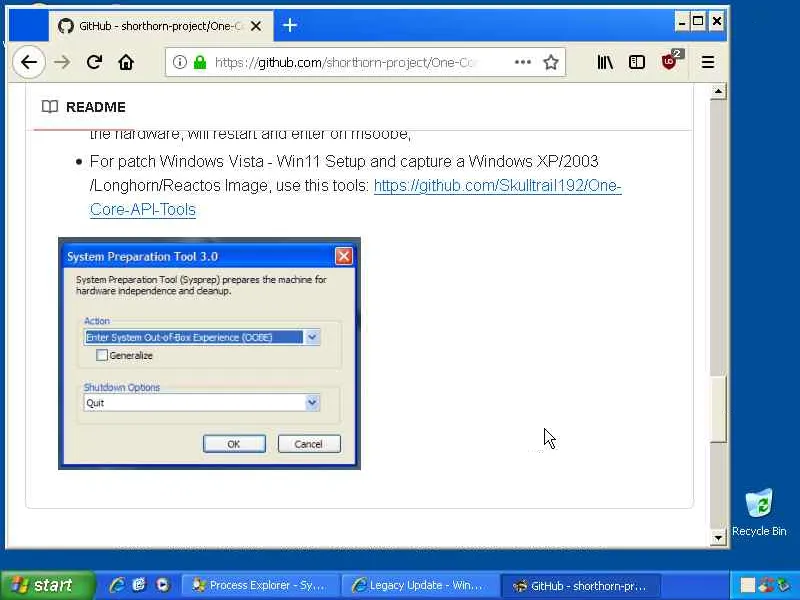This screenshot has width=800, height=600.
Task: Click the page scrollbar down arrow
Action: (x=718, y=538)
